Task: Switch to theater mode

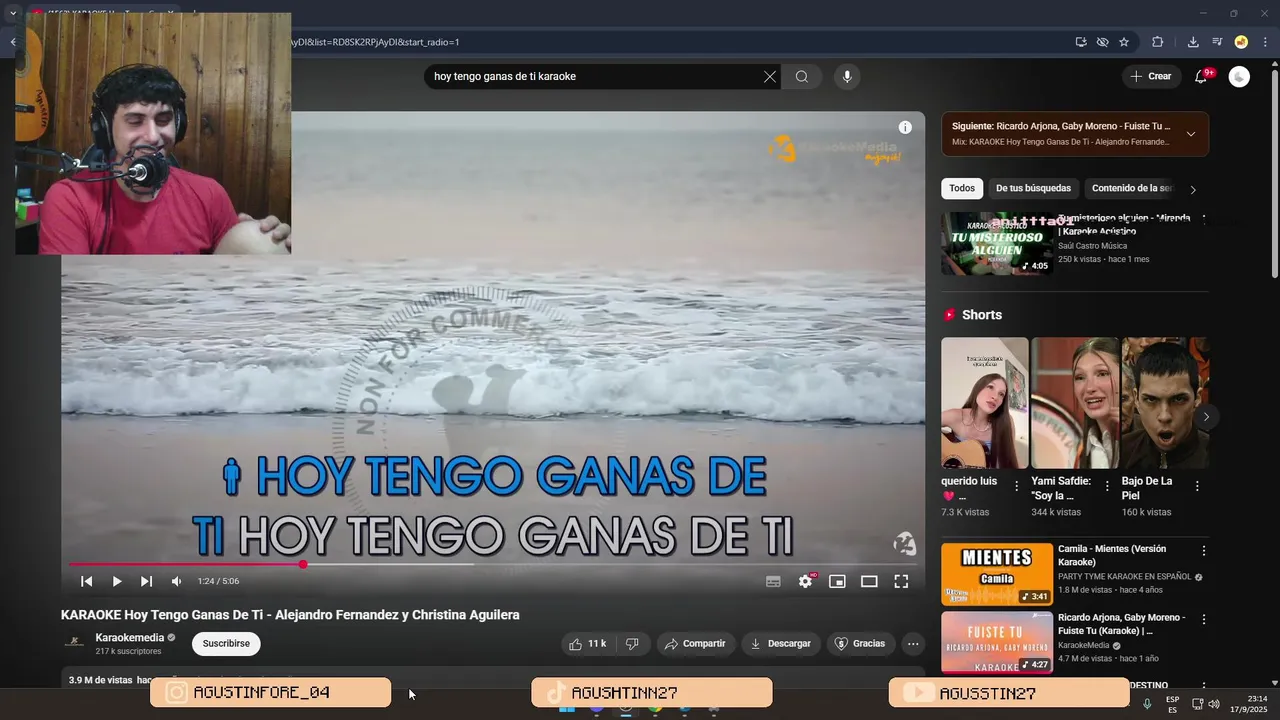Action: pyautogui.click(x=869, y=581)
